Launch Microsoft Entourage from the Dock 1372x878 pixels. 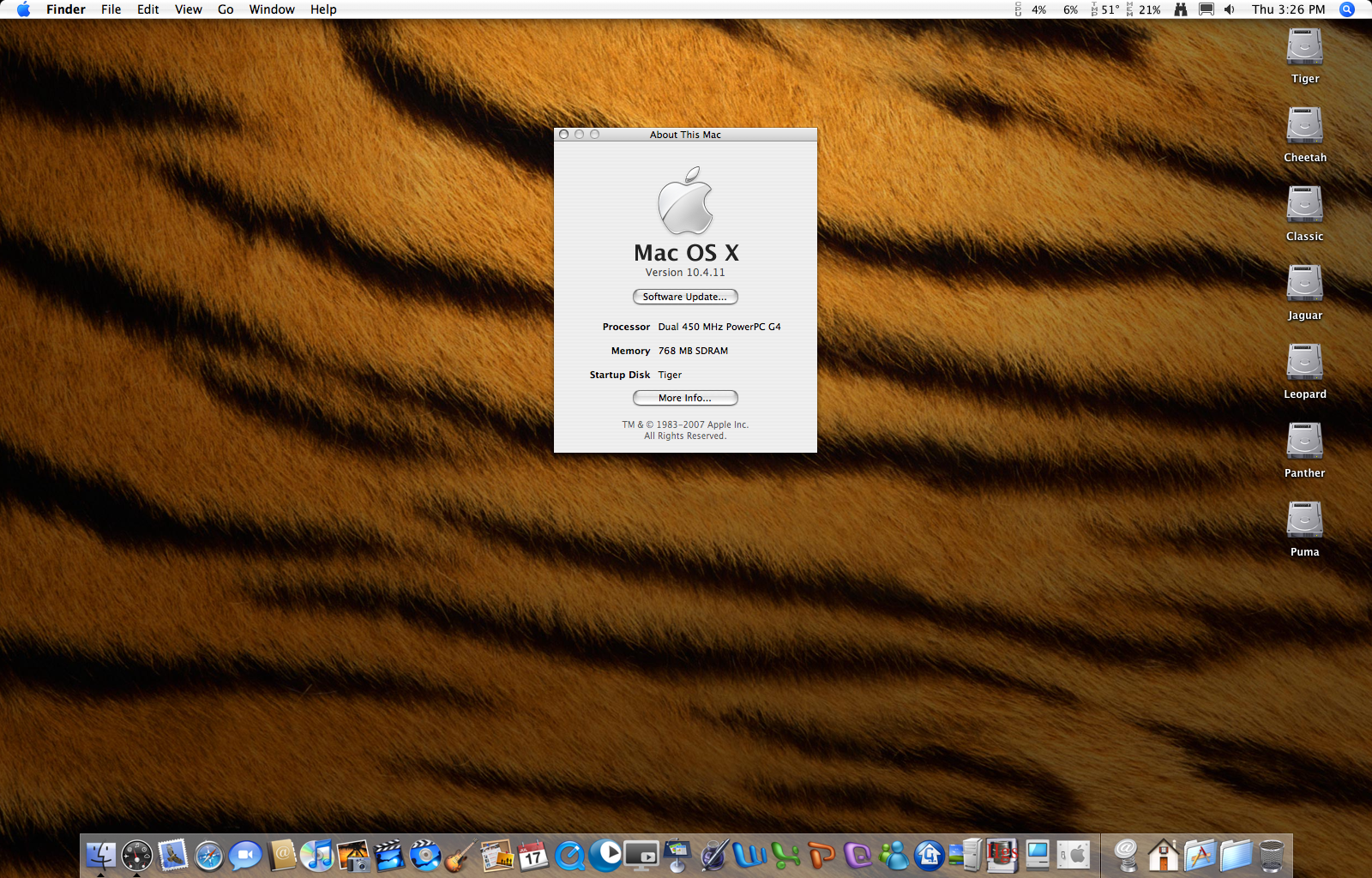pos(857,855)
